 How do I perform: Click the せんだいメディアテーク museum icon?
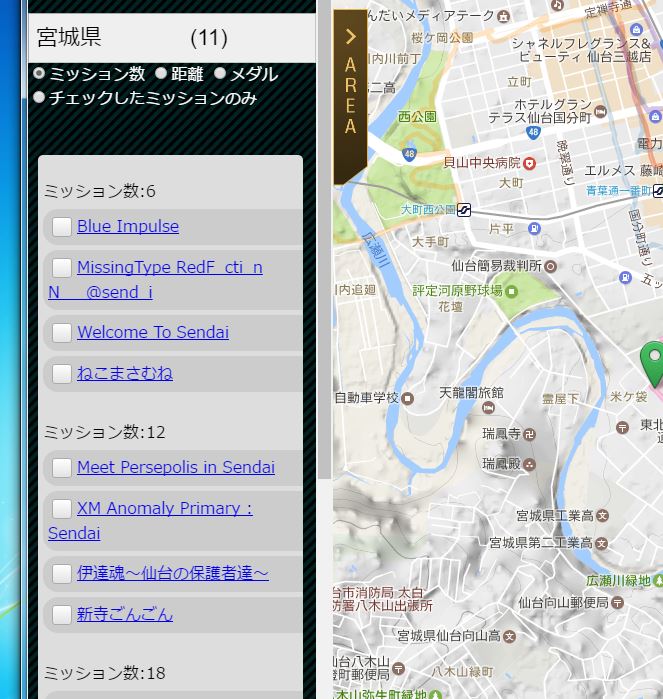pyautogui.click(x=504, y=16)
